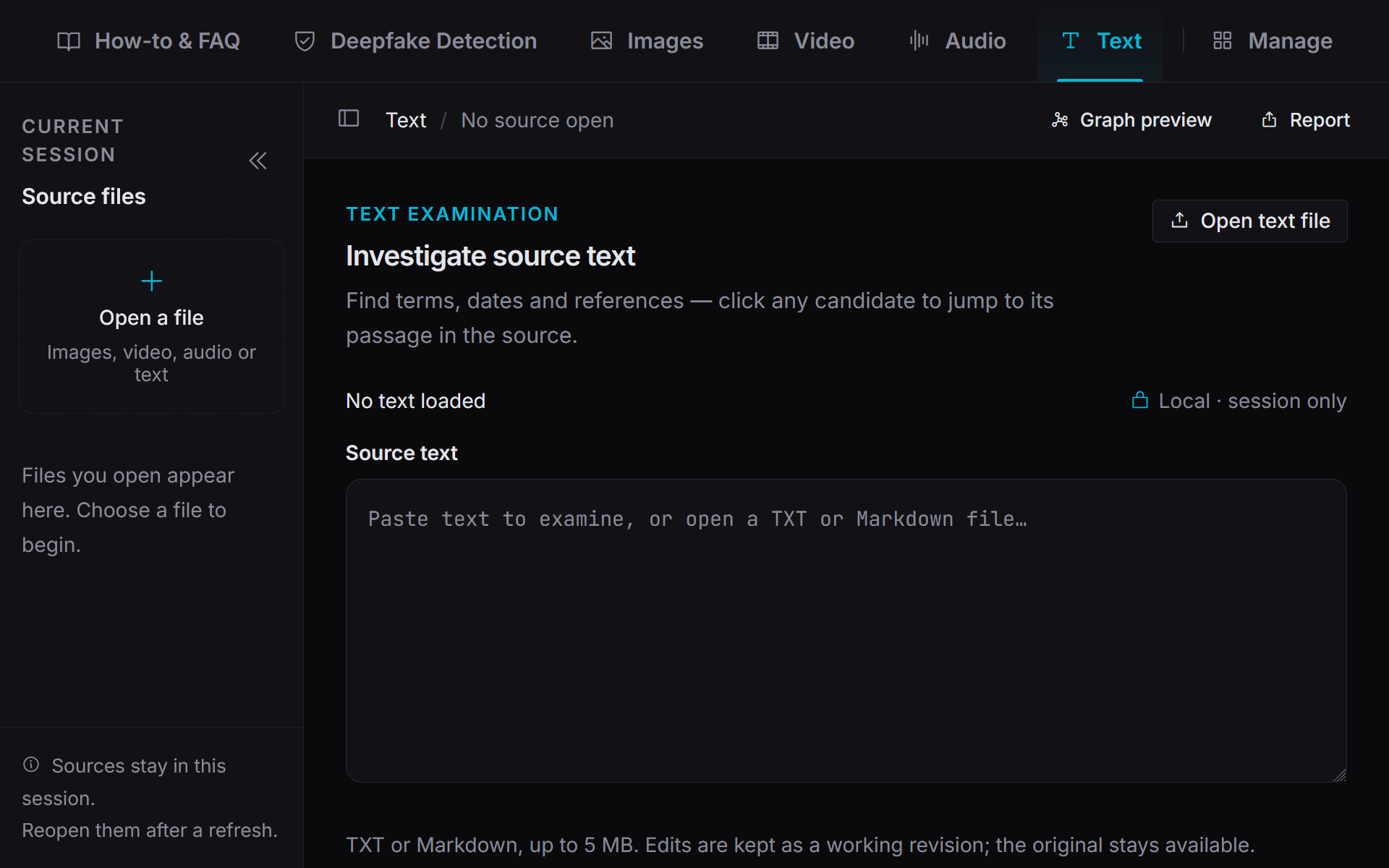The height and width of the screenshot is (868, 1389).
Task: Click the textarea resize handle corner
Action: [1339, 775]
